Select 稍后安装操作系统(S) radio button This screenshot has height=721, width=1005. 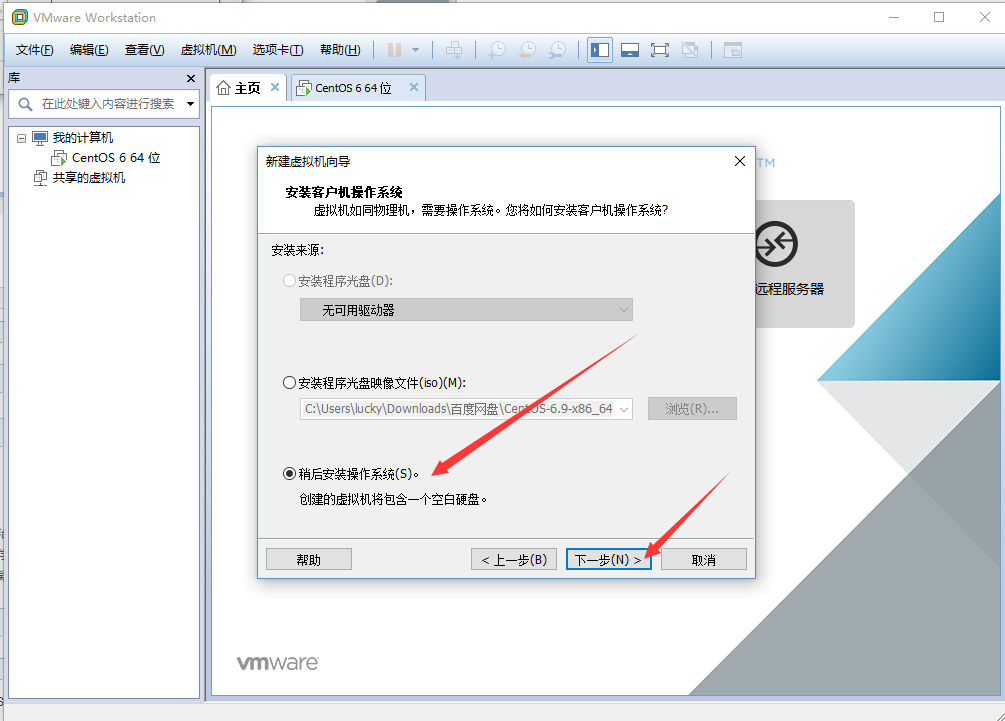289,474
